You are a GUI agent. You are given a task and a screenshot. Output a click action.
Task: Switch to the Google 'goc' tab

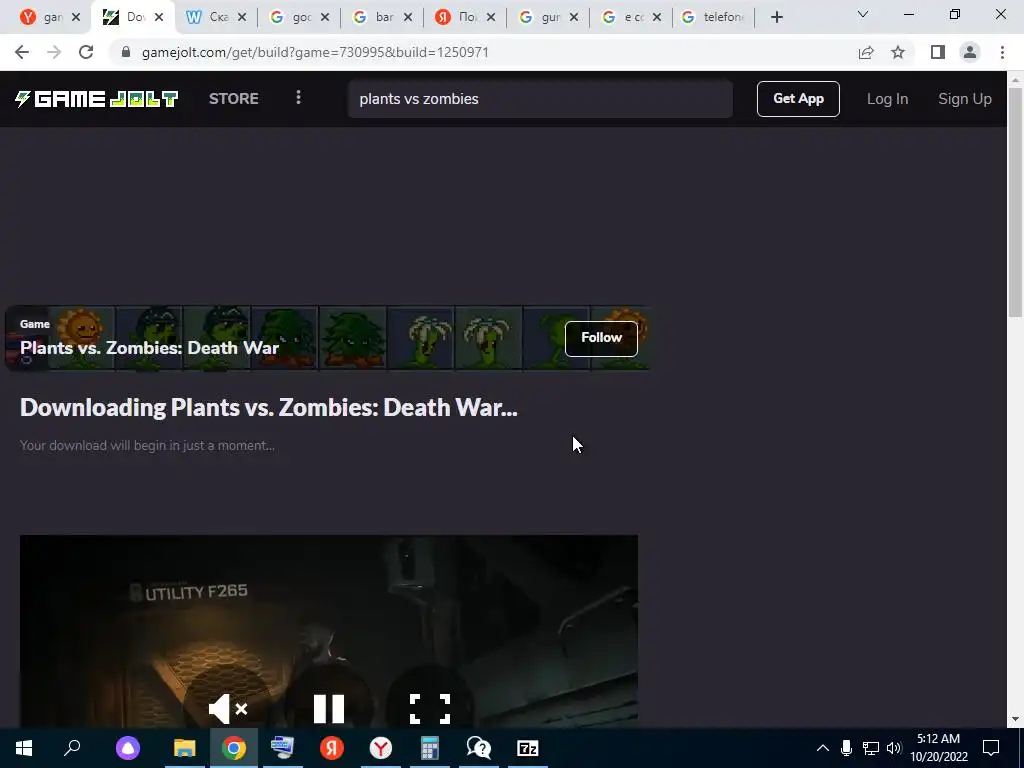tap(291, 17)
